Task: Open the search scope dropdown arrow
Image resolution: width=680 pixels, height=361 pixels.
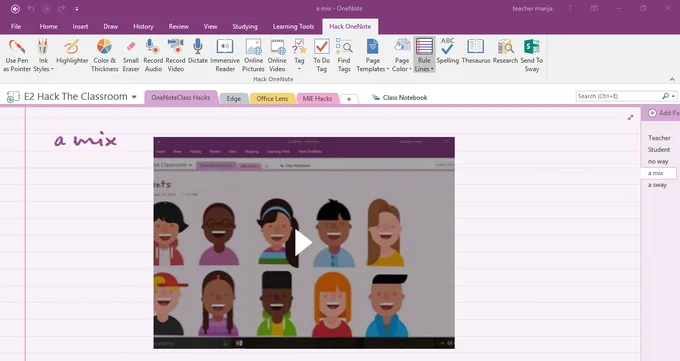Action: point(673,96)
